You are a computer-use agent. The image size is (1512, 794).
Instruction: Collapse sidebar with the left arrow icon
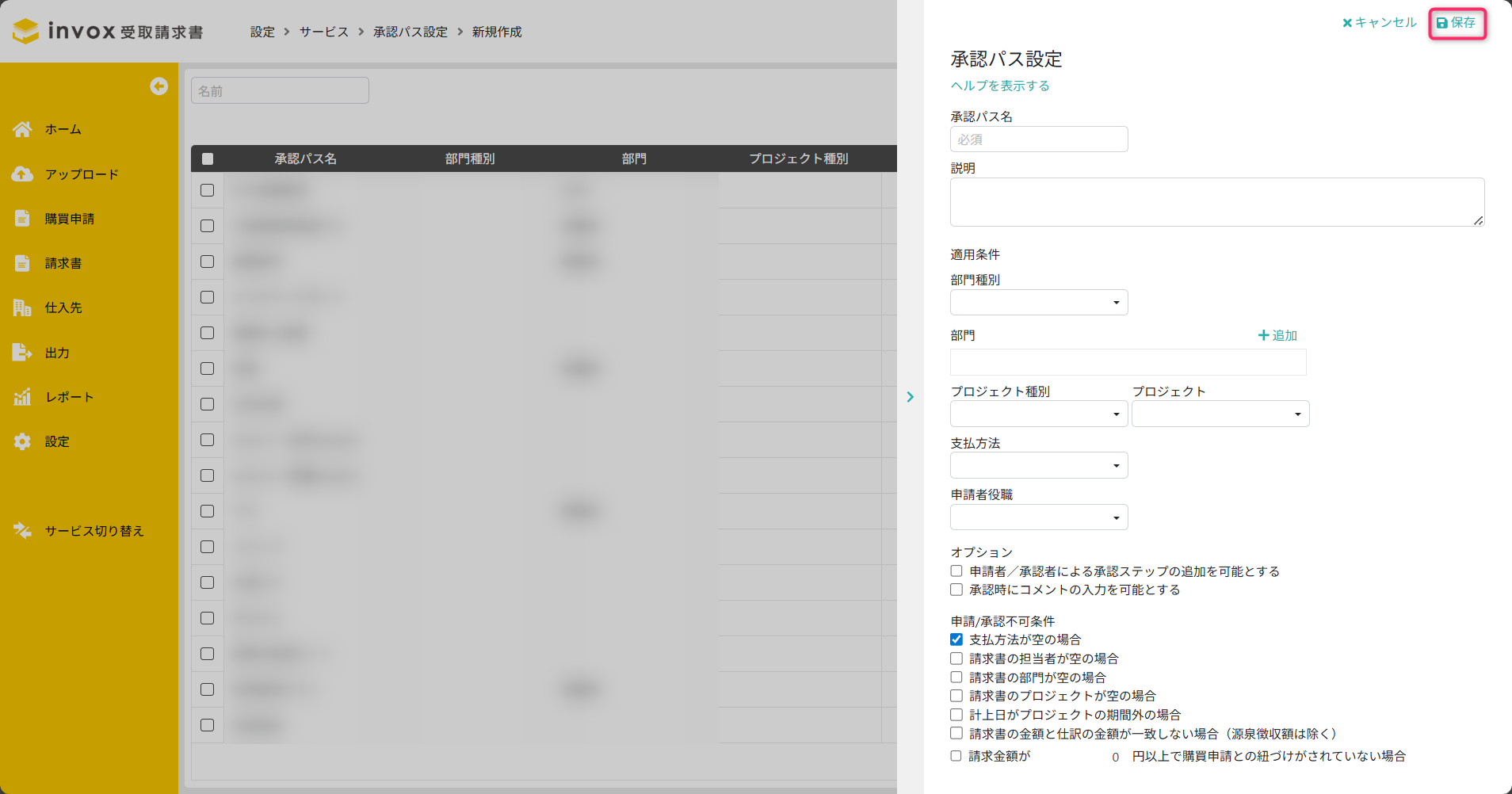[159, 86]
